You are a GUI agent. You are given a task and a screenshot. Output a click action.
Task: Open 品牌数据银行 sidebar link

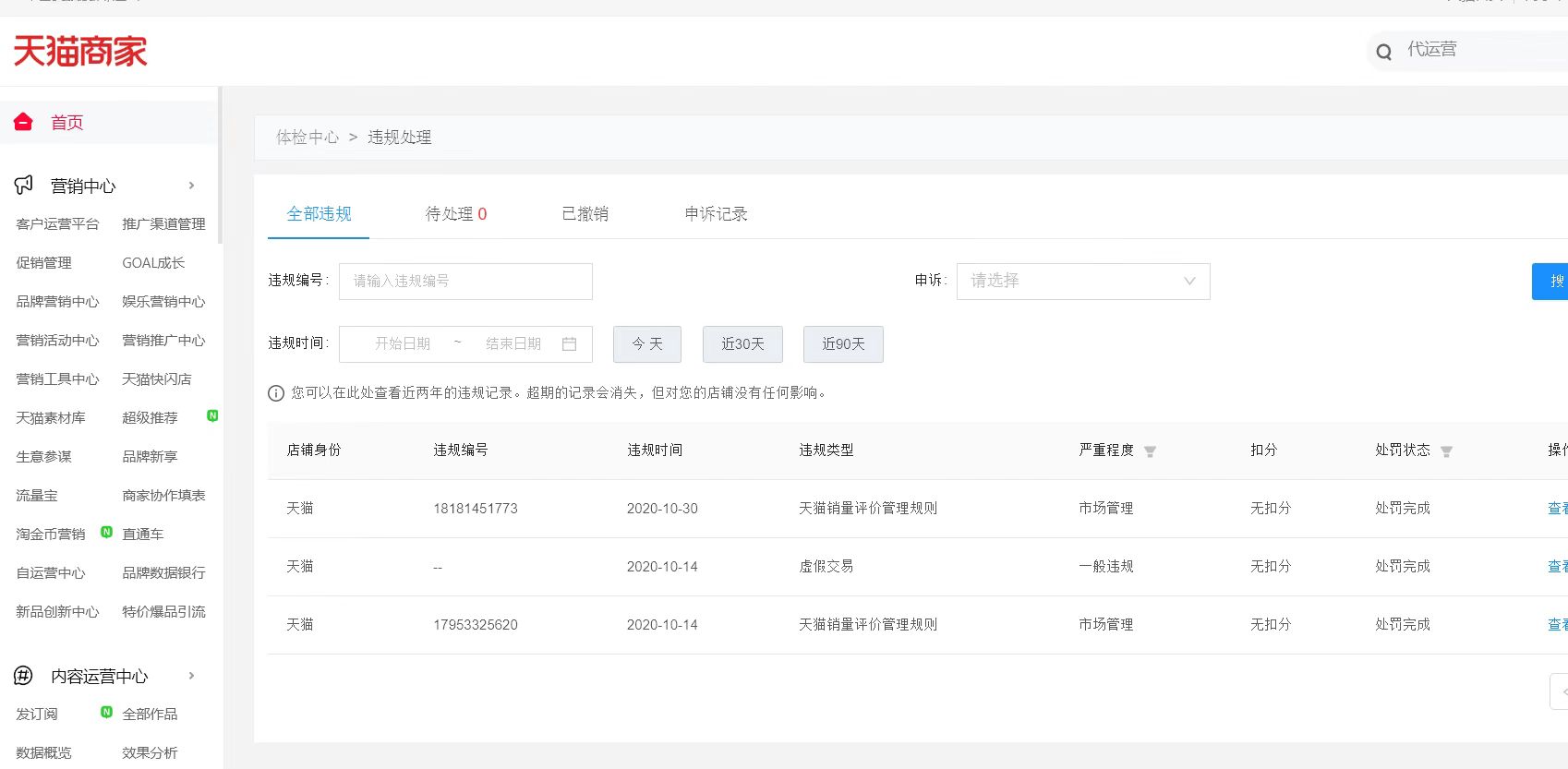[163, 573]
